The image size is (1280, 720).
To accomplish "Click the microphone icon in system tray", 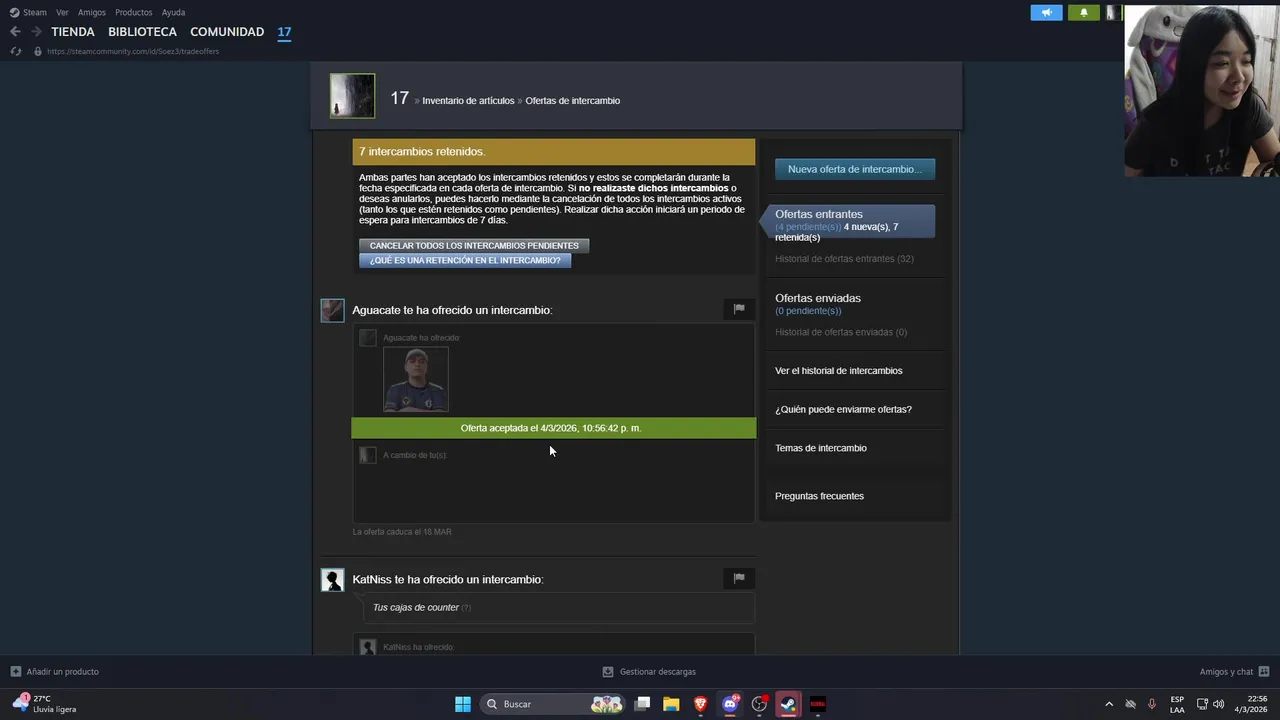I will 1152,704.
